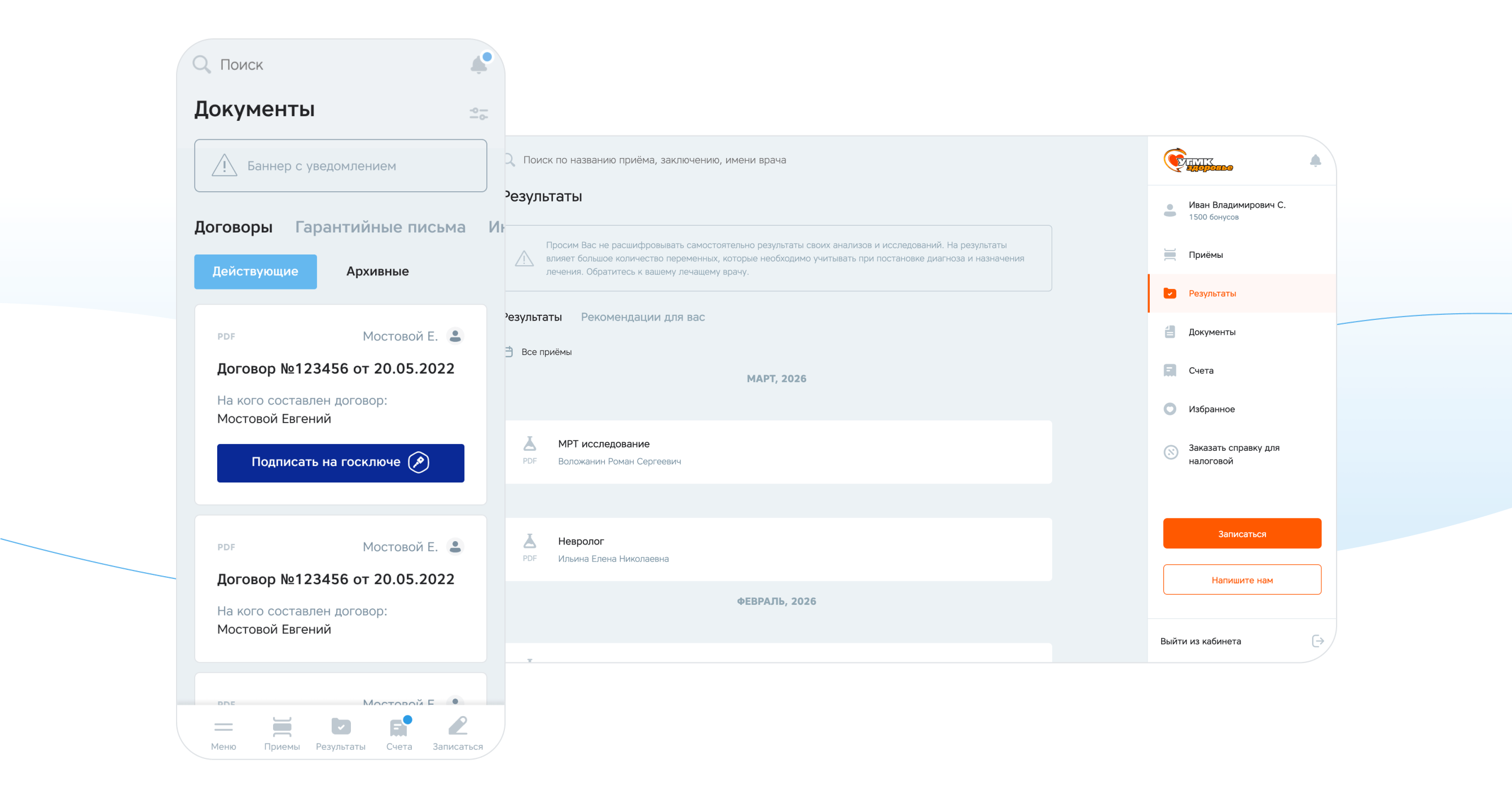The width and height of the screenshot is (1512, 799).
Task: Click the Напишите нам button
Action: coord(1241,580)
